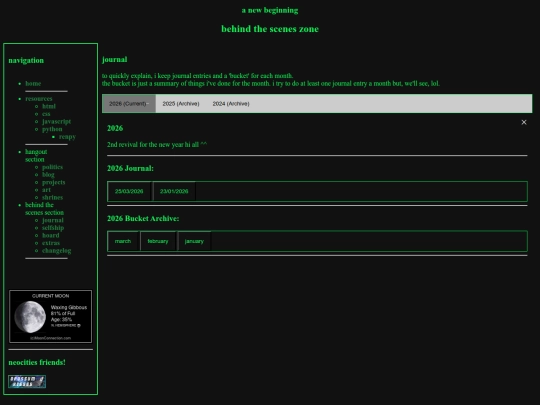The height and width of the screenshot is (405, 540).
Task: Open the python resources link
Action: click(52, 129)
